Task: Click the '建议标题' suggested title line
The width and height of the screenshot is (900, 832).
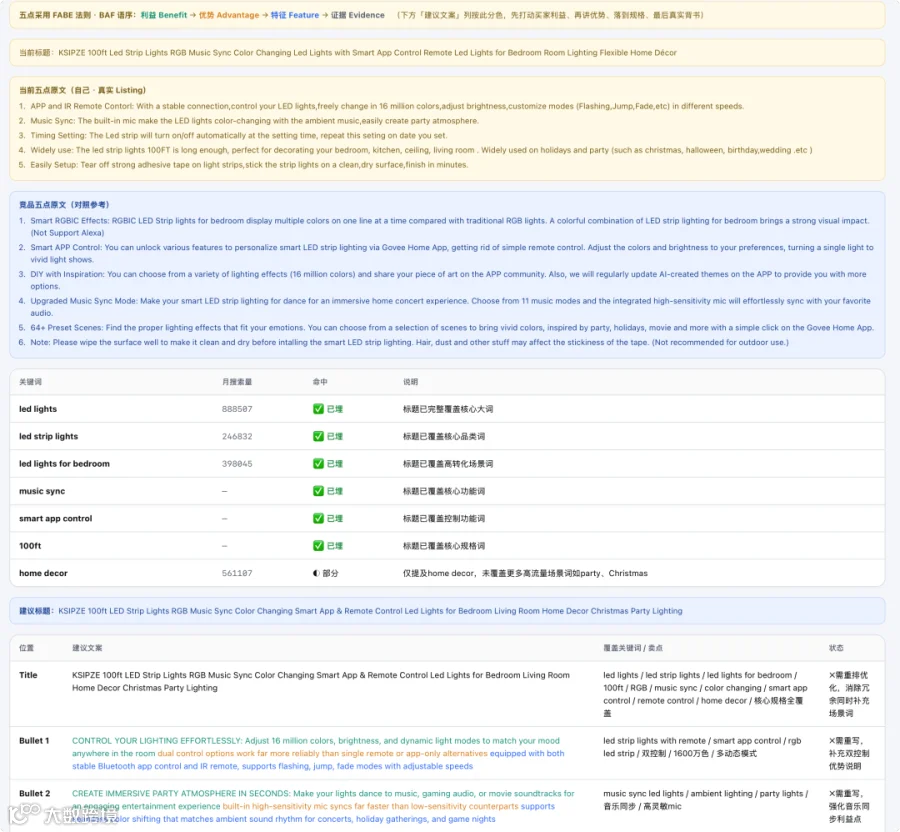Action: coord(351,611)
